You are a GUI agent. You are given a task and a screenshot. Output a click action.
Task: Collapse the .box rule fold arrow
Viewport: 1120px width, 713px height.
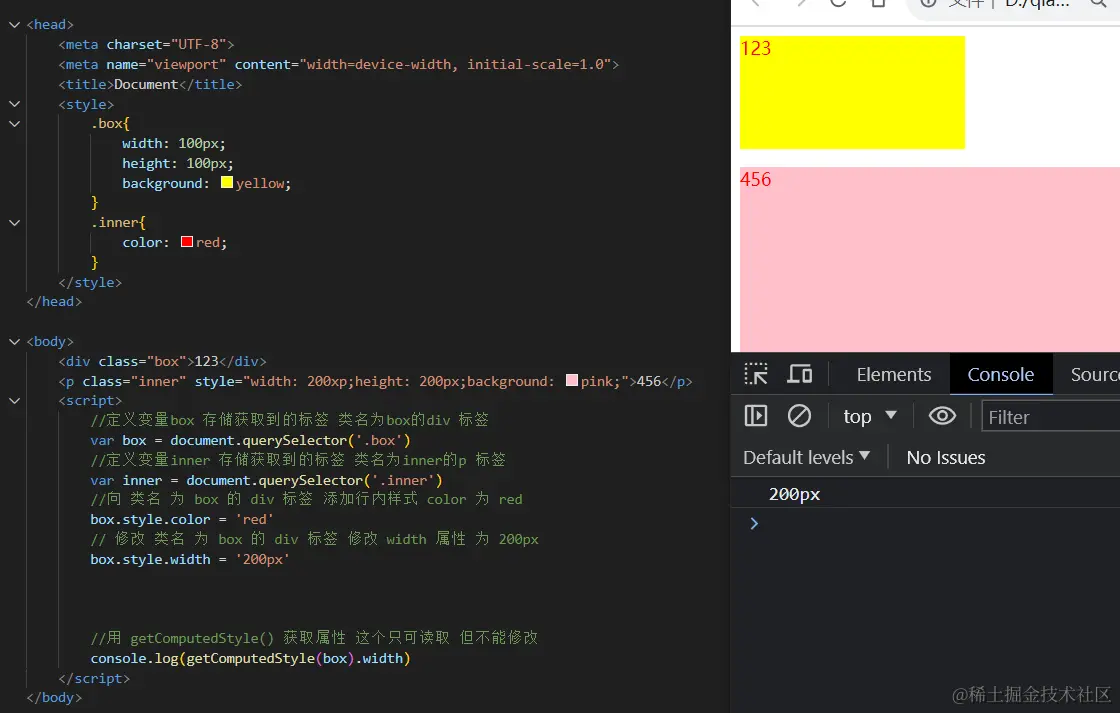[14, 124]
